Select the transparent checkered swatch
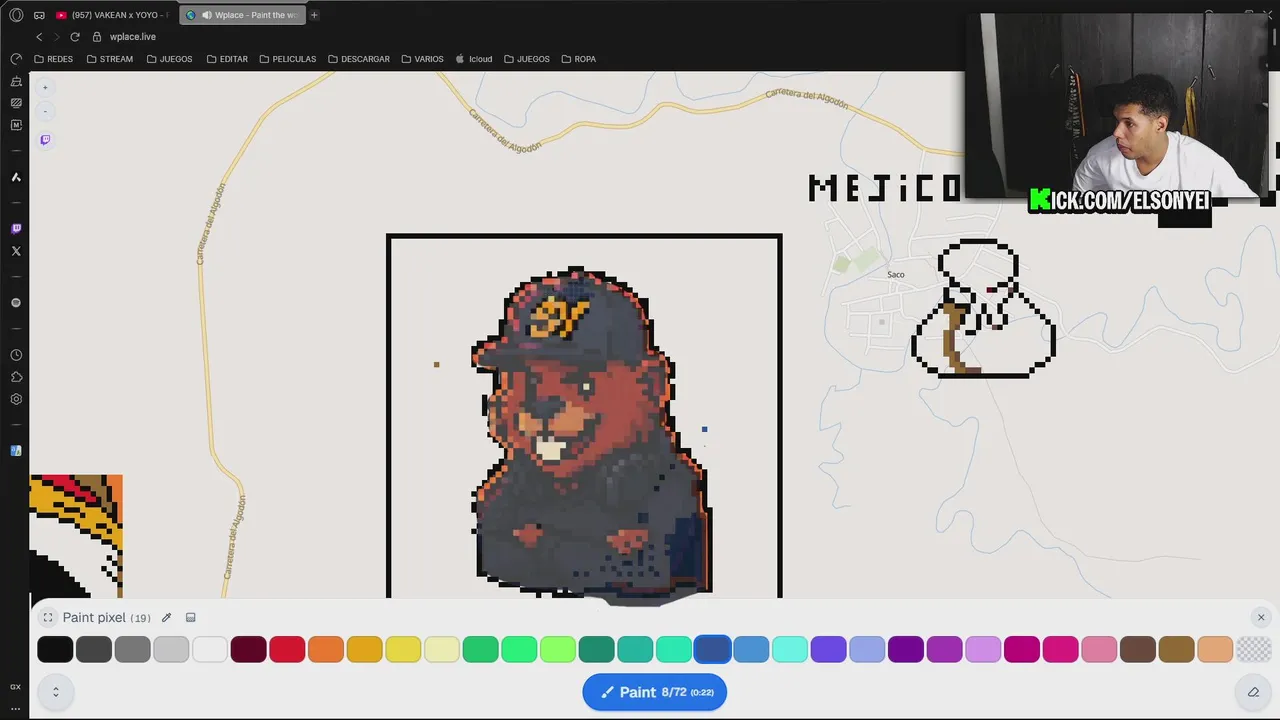1280x720 pixels. (1254, 650)
